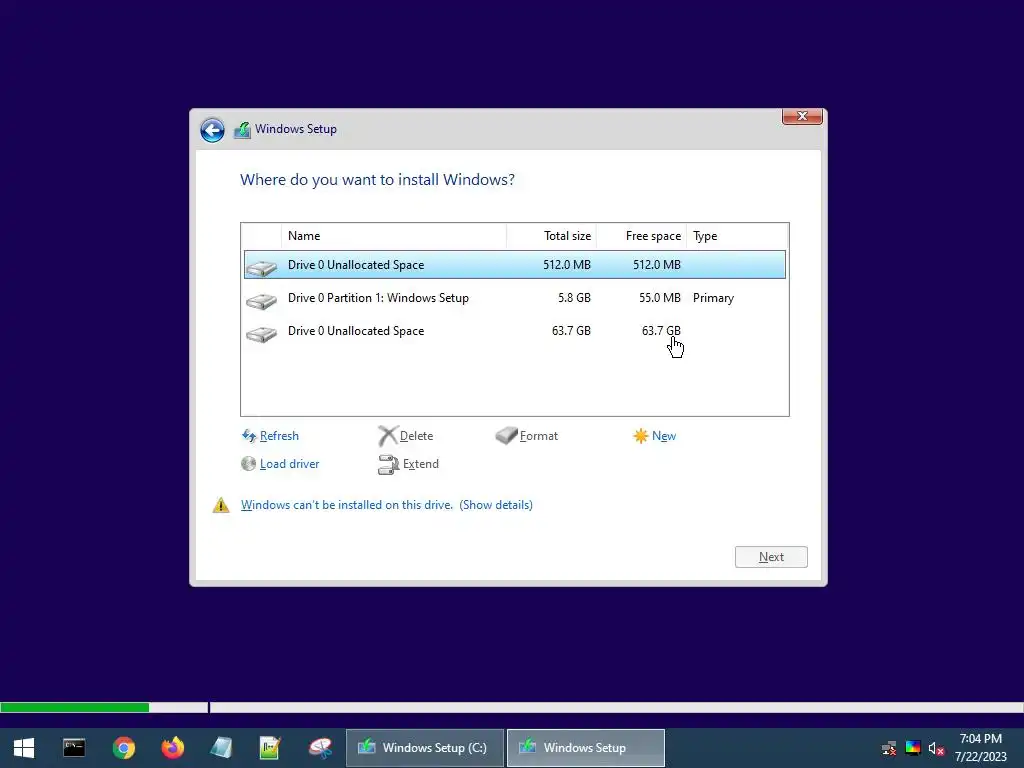The image size is (1024, 768).
Task: Click the yellow warning triangle icon
Action: [x=221, y=505]
